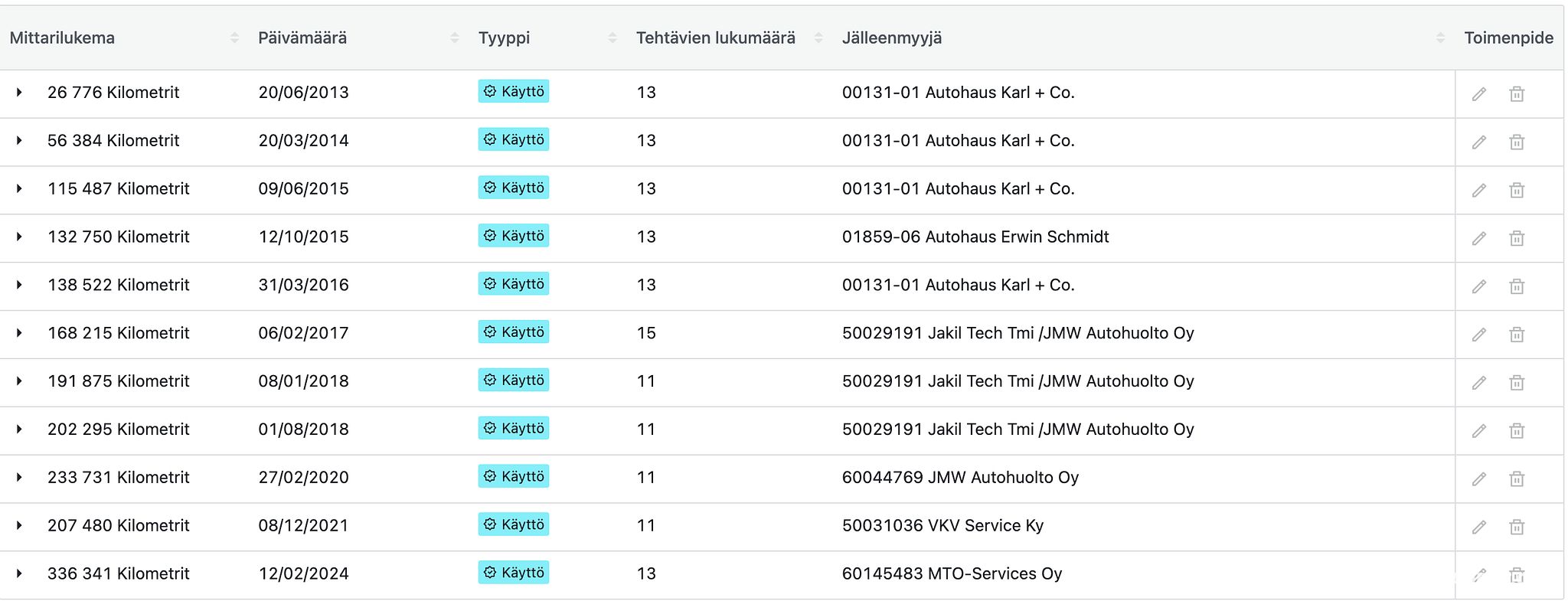Edit the row dated 27/02/2020

pyautogui.click(x=1479, y=479)
